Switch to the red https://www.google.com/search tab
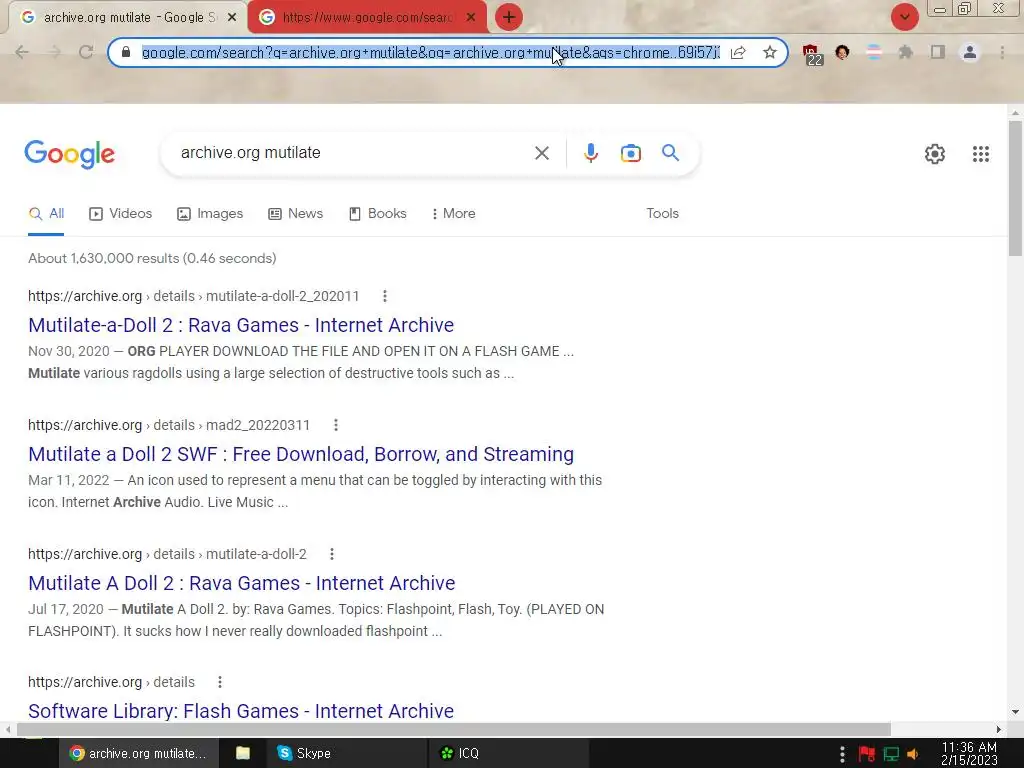 (x=366, y=18)
